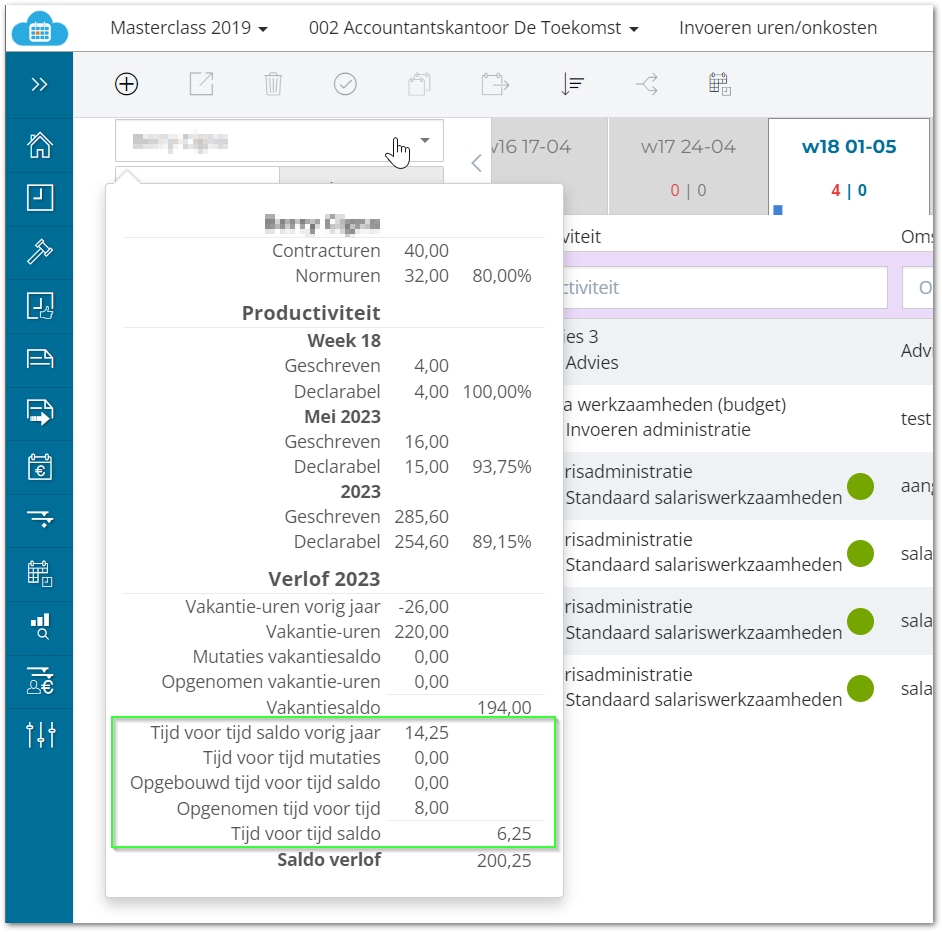Screen dimensions: 942x932
Task: Click the calendar grid icon in top toolbar
Action: [x=719, y=84]
